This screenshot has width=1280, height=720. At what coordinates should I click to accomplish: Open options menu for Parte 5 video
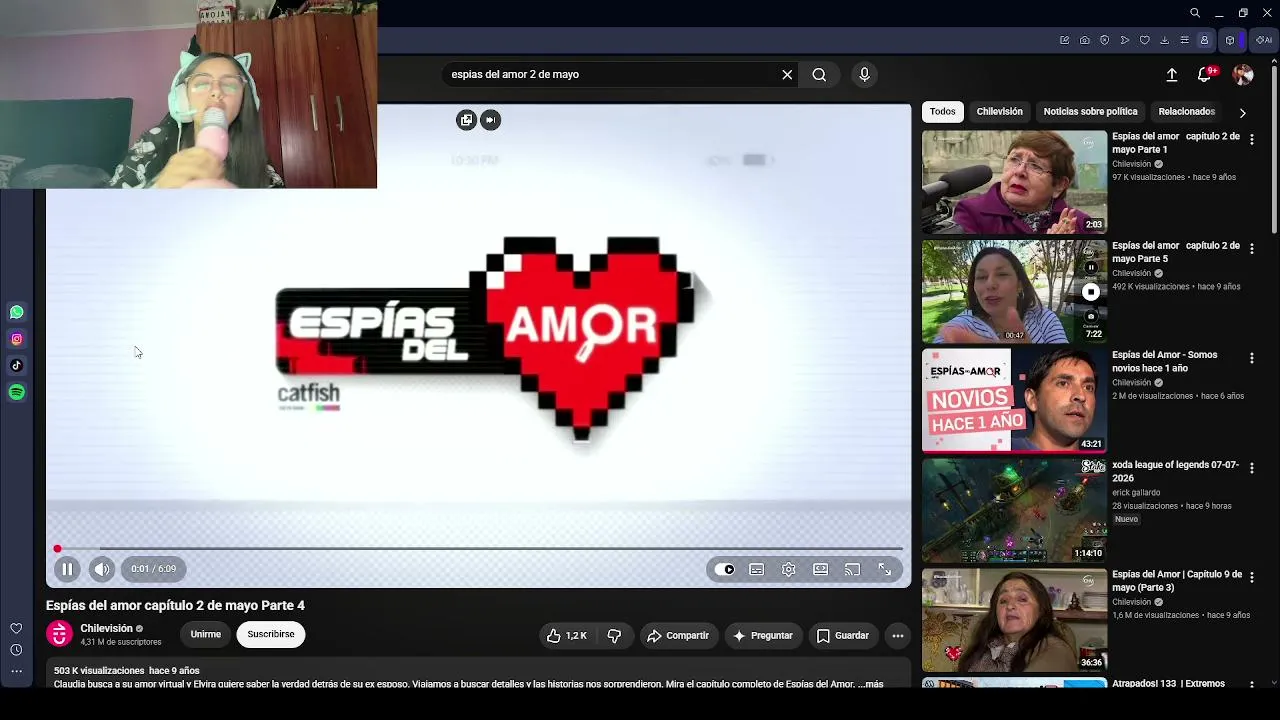1252,249
